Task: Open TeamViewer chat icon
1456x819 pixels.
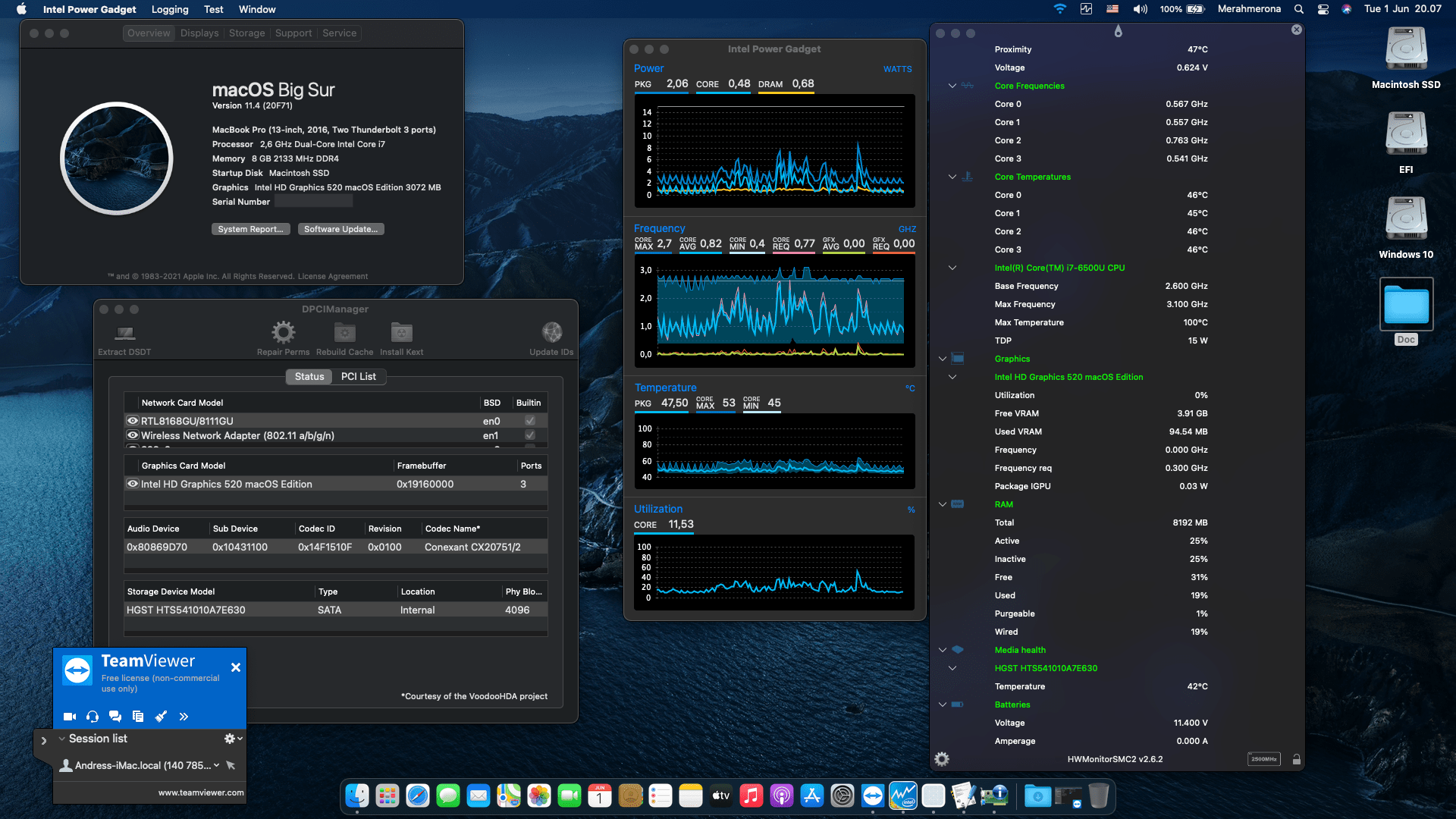Action: pyautogui.click(x=115, y=716)
